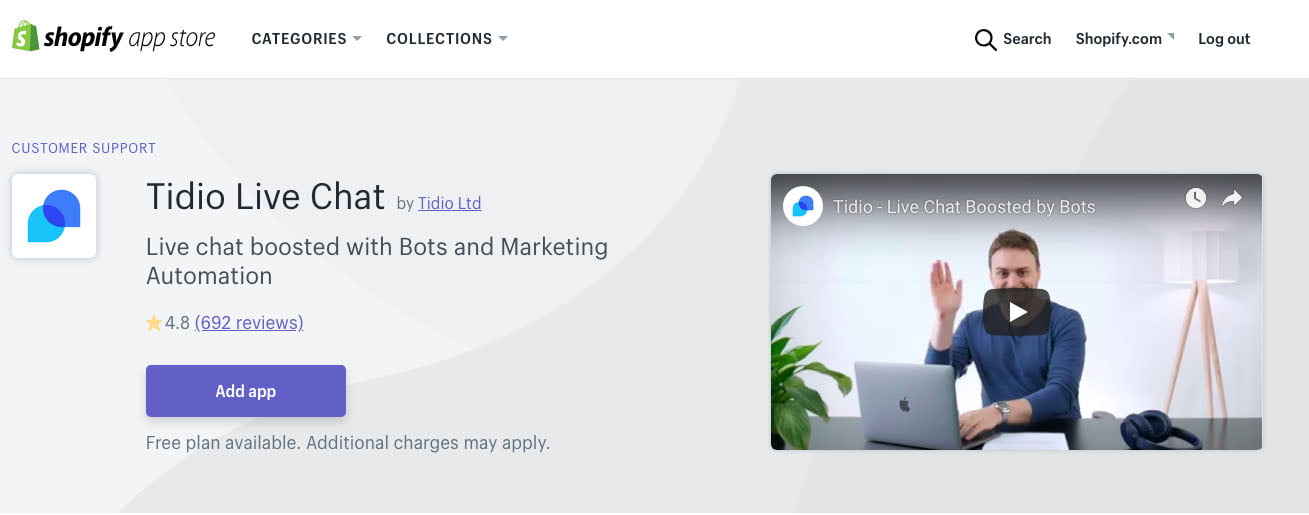Click the video title text

tap(964, 207)
